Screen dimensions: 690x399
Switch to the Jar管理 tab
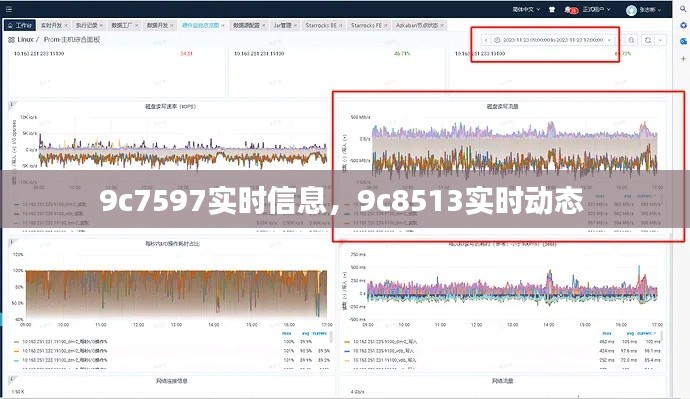[283, 26]
